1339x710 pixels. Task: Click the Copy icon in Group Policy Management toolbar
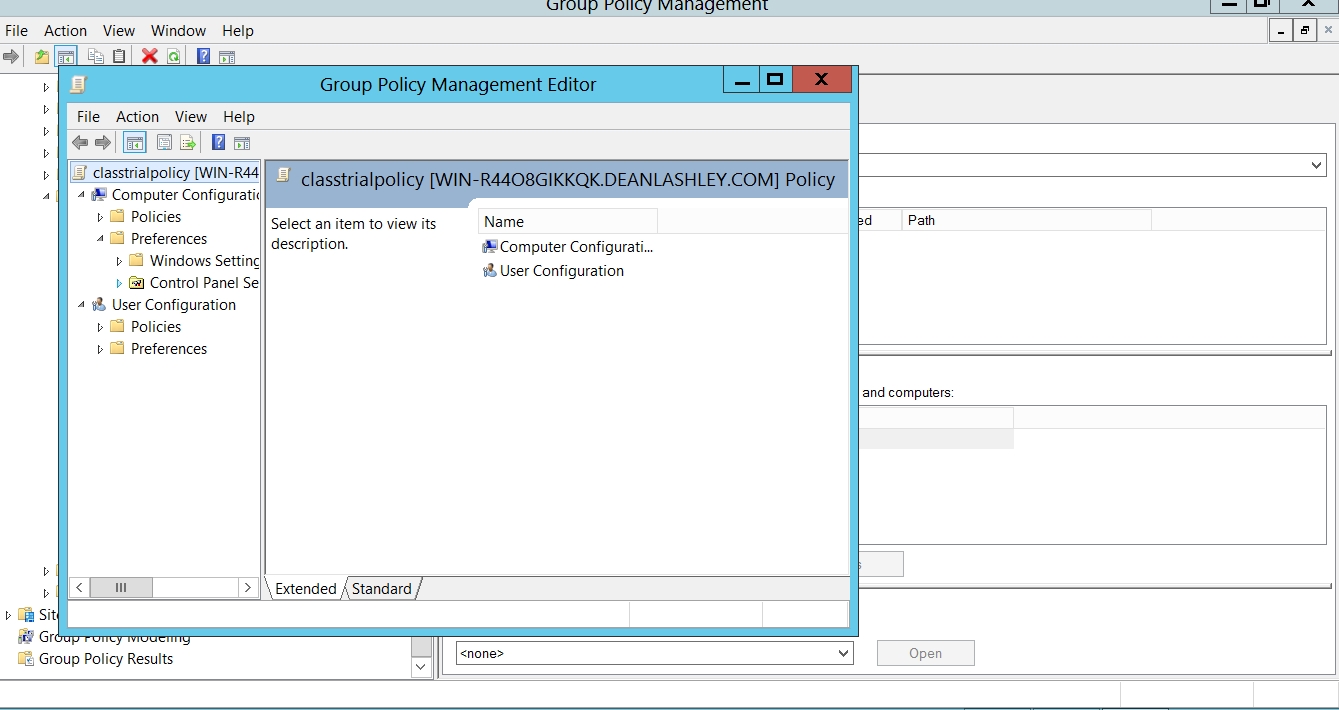pyautogui.click(x=96, y=56)
